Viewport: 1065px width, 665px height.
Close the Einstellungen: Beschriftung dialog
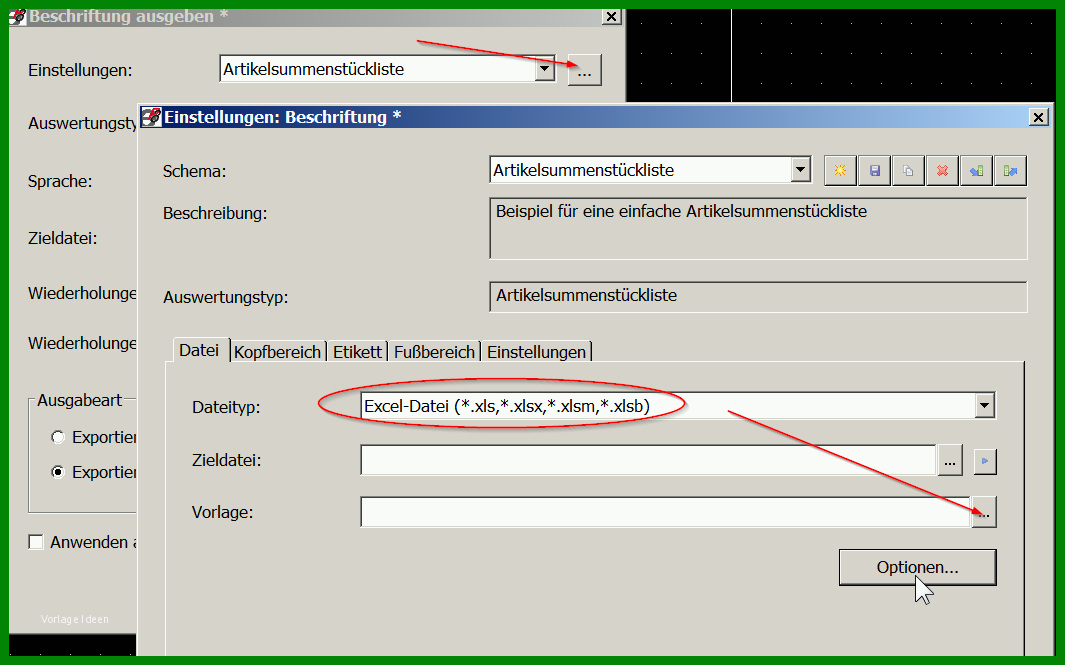point(1039,117)
